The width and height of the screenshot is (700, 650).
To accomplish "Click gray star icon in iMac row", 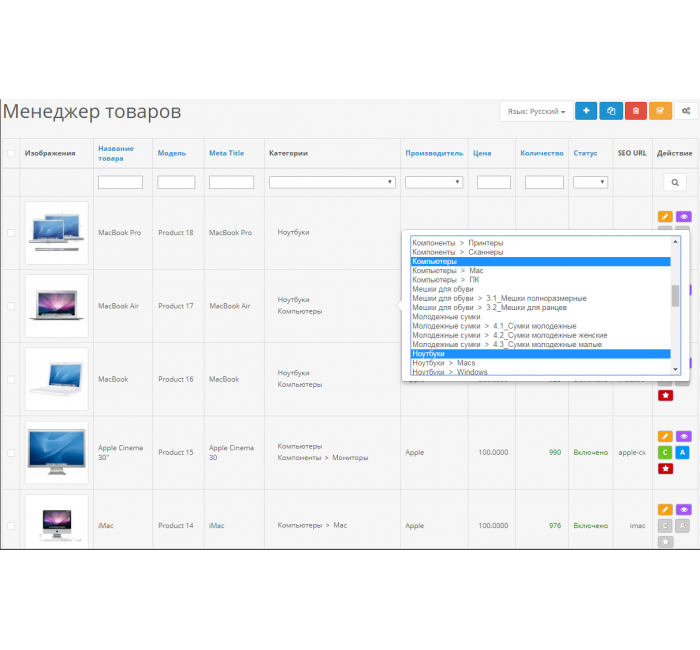I will 665,542.
